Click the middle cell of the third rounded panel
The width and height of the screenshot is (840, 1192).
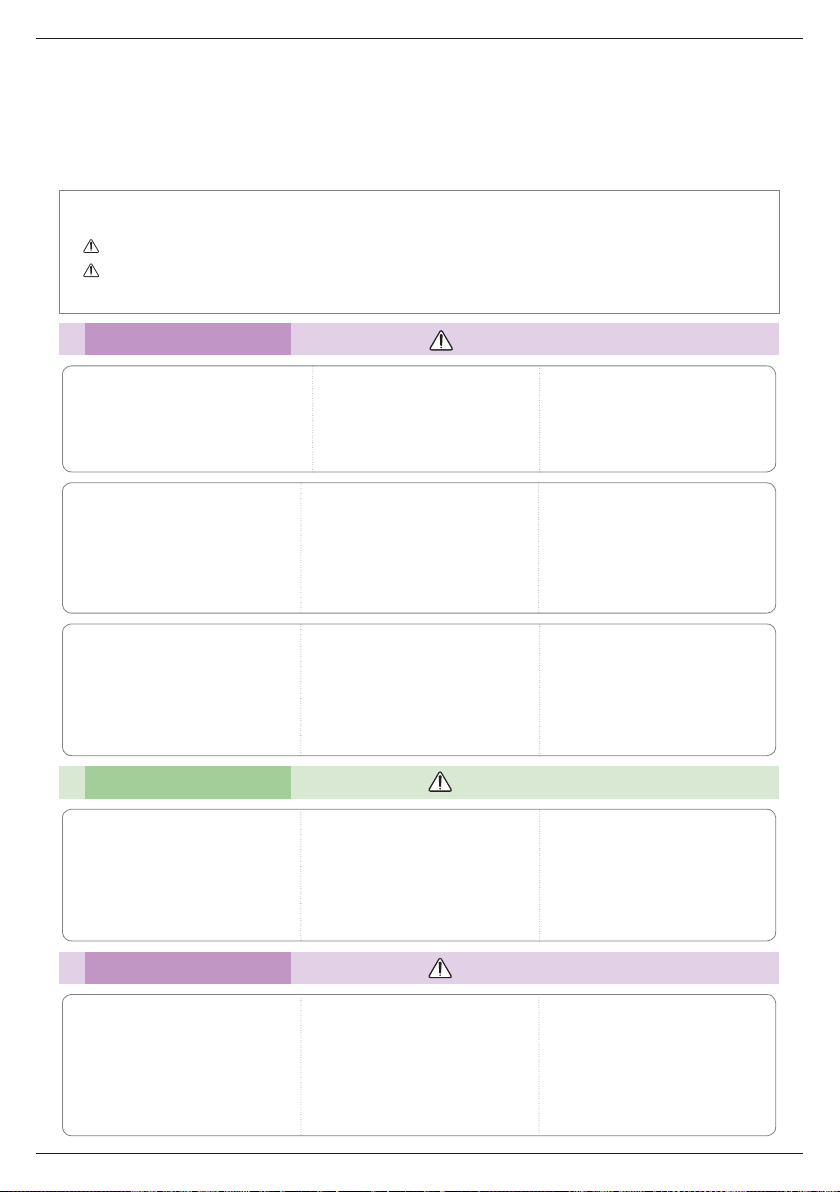pyautogui.click(x=420, y=690)
